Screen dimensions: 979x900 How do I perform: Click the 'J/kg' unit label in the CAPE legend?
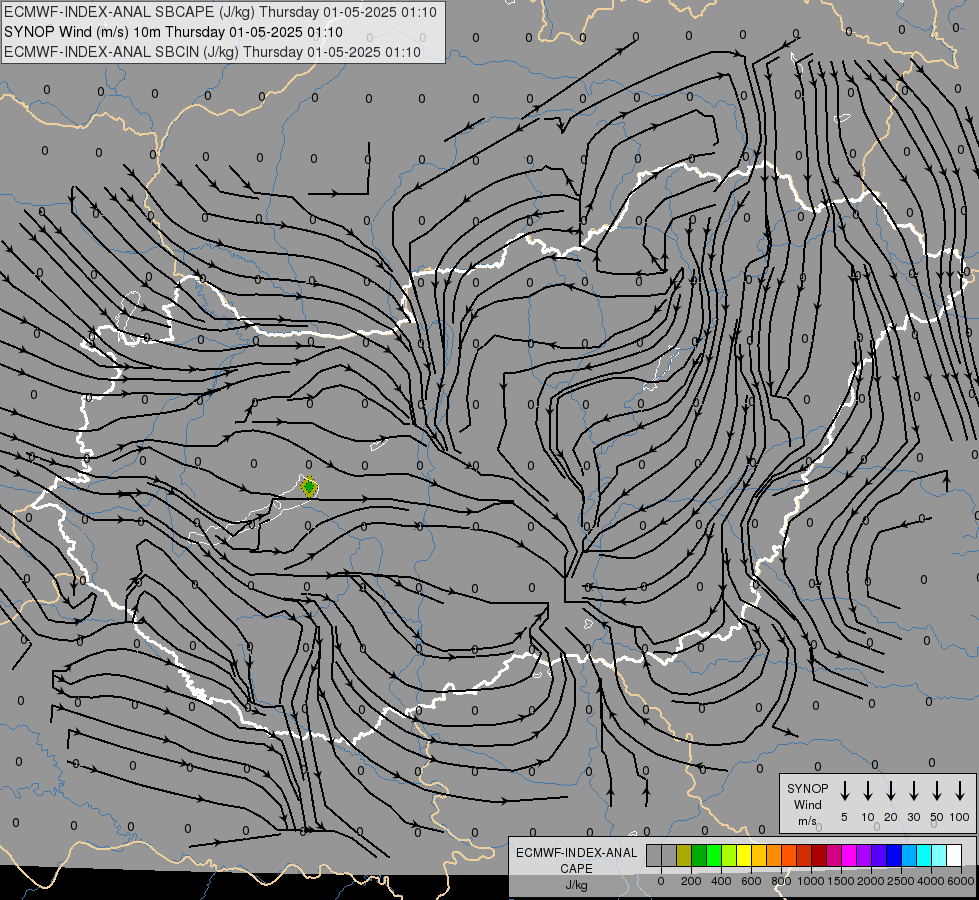(576, 885)
